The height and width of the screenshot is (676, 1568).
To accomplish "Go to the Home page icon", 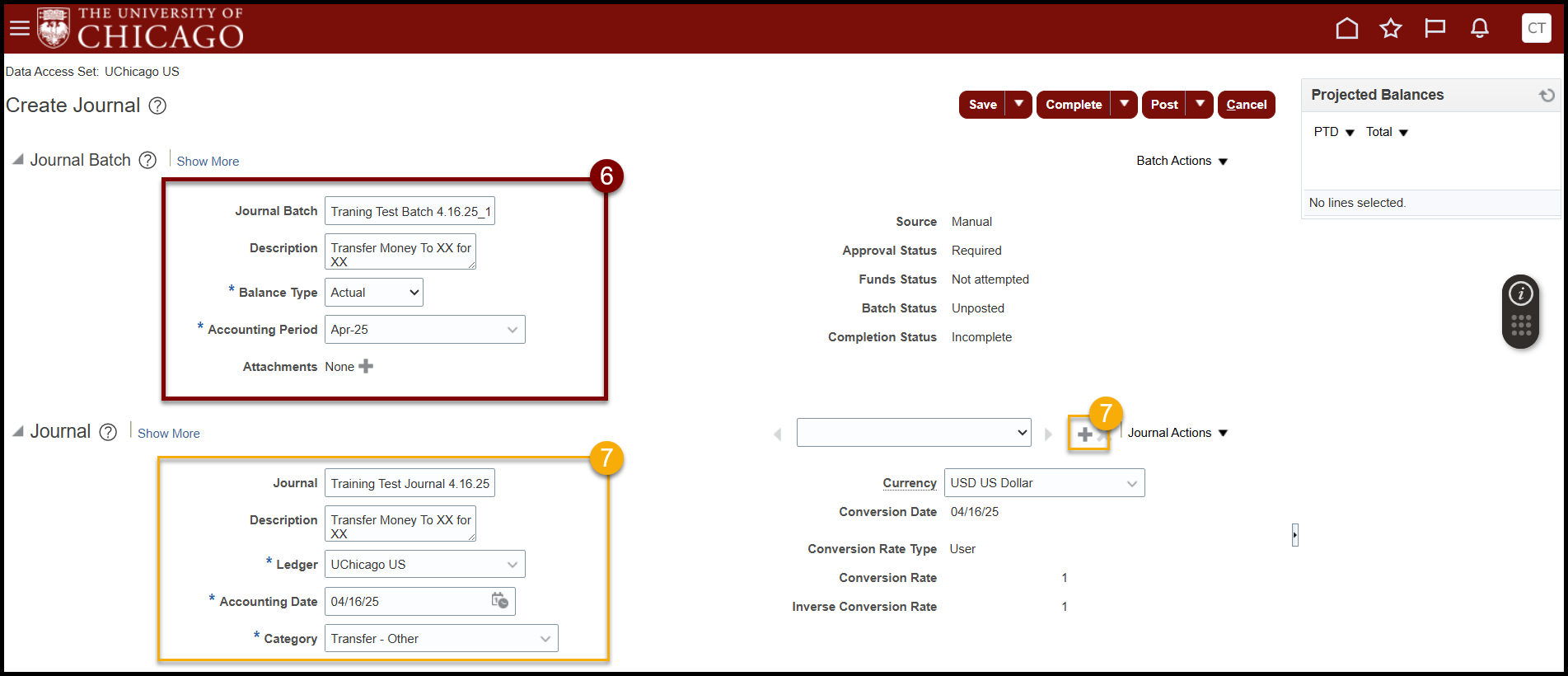I will coord(1346,29).
